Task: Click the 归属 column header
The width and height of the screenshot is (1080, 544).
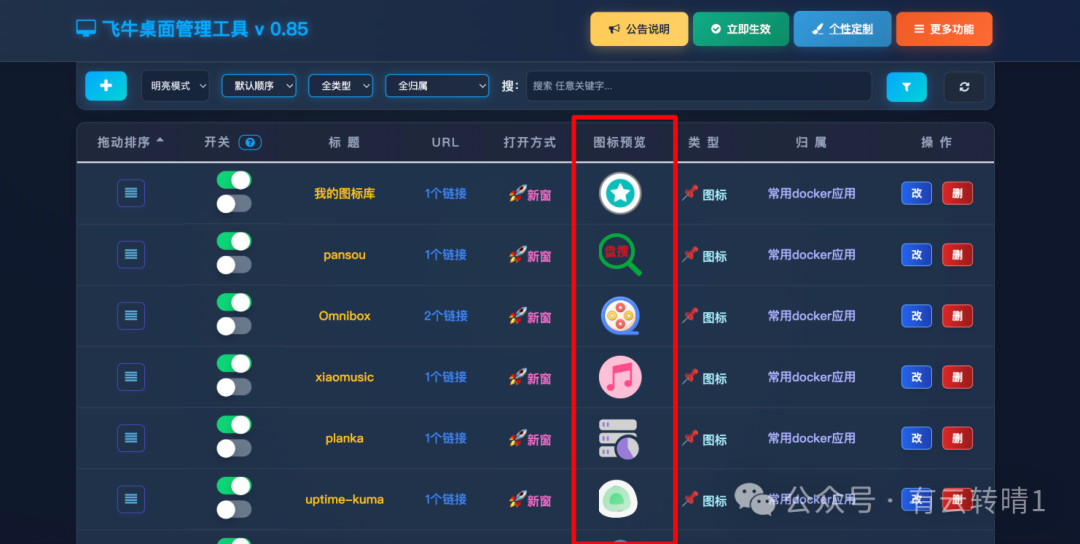Action: (x=811, y=143)
